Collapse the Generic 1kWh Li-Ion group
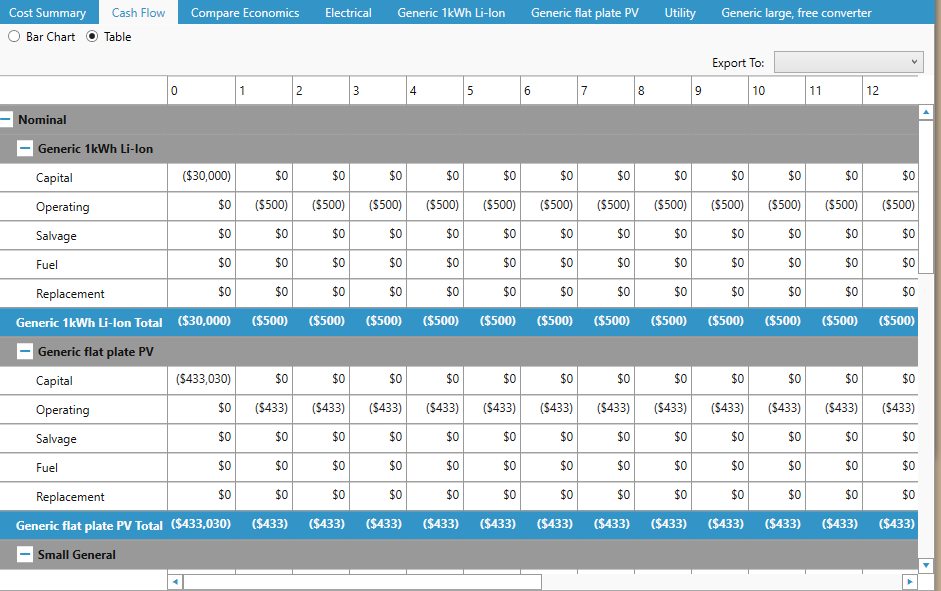 pos(24,148)
